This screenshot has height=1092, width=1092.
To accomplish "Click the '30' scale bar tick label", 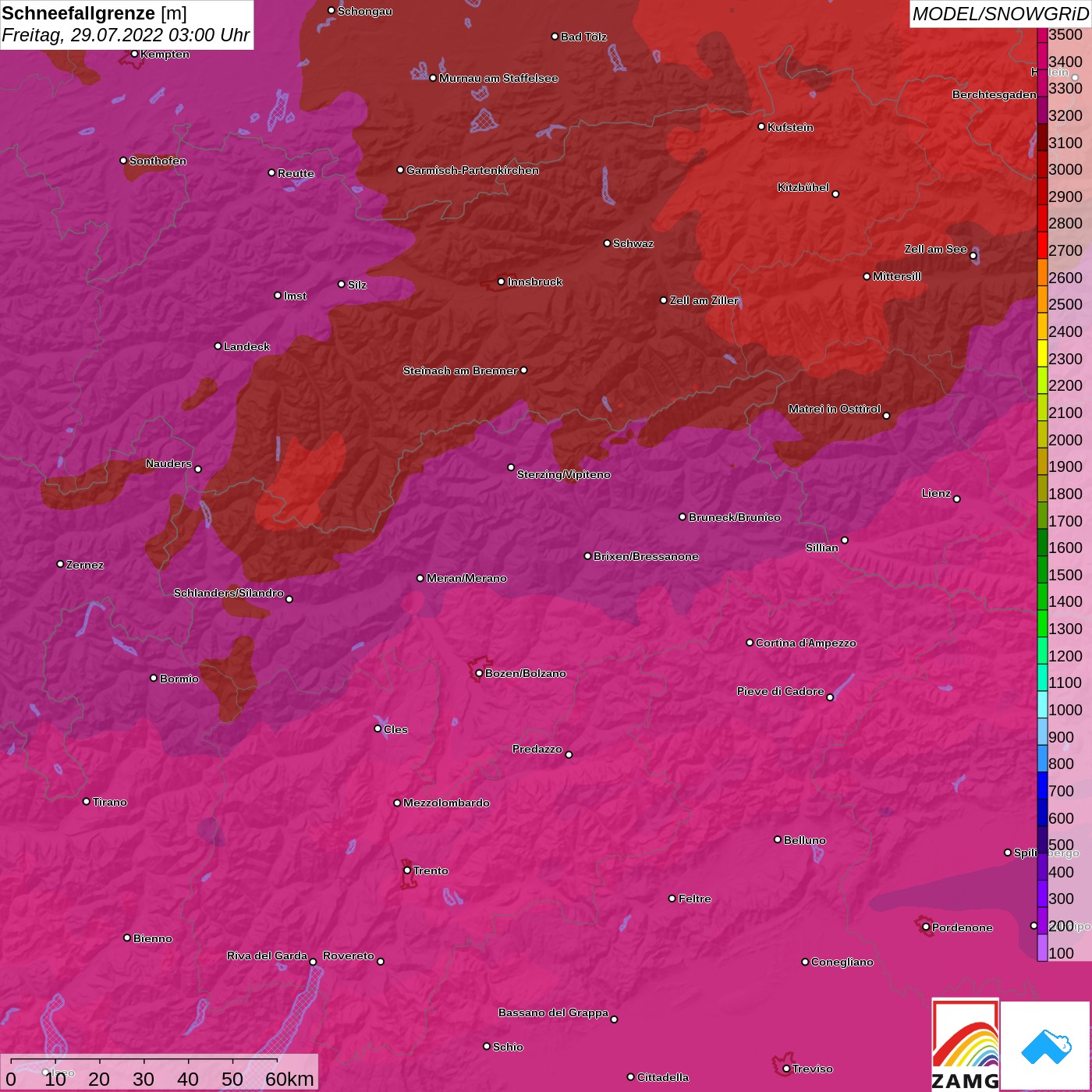I will click(x=144, y=1079).
